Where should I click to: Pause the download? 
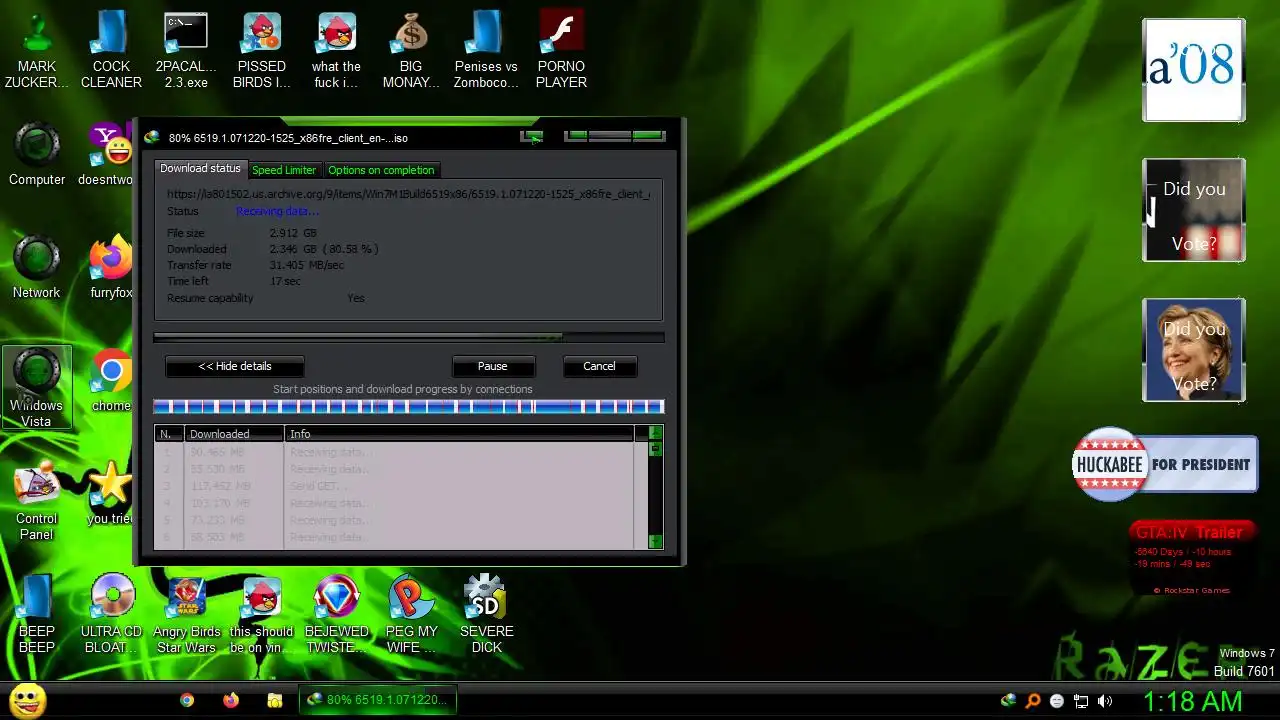[492, 366]
